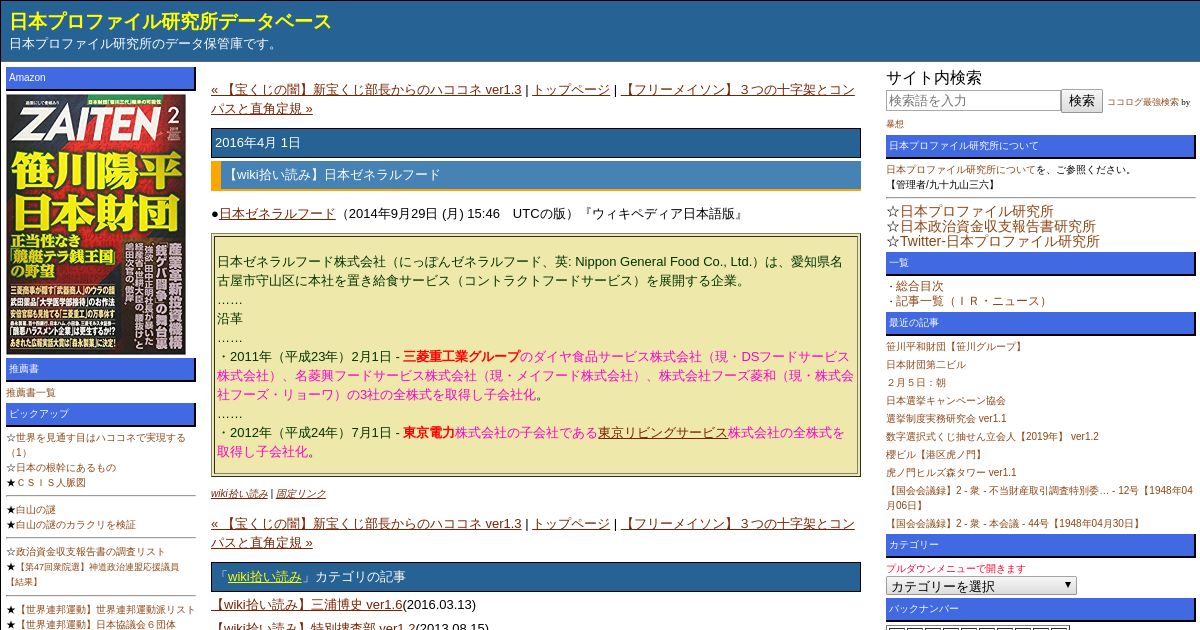Open 数字選択式くじ抽せん立会人【2019年】 article
1200x630 pixels.
click(992, 437)
